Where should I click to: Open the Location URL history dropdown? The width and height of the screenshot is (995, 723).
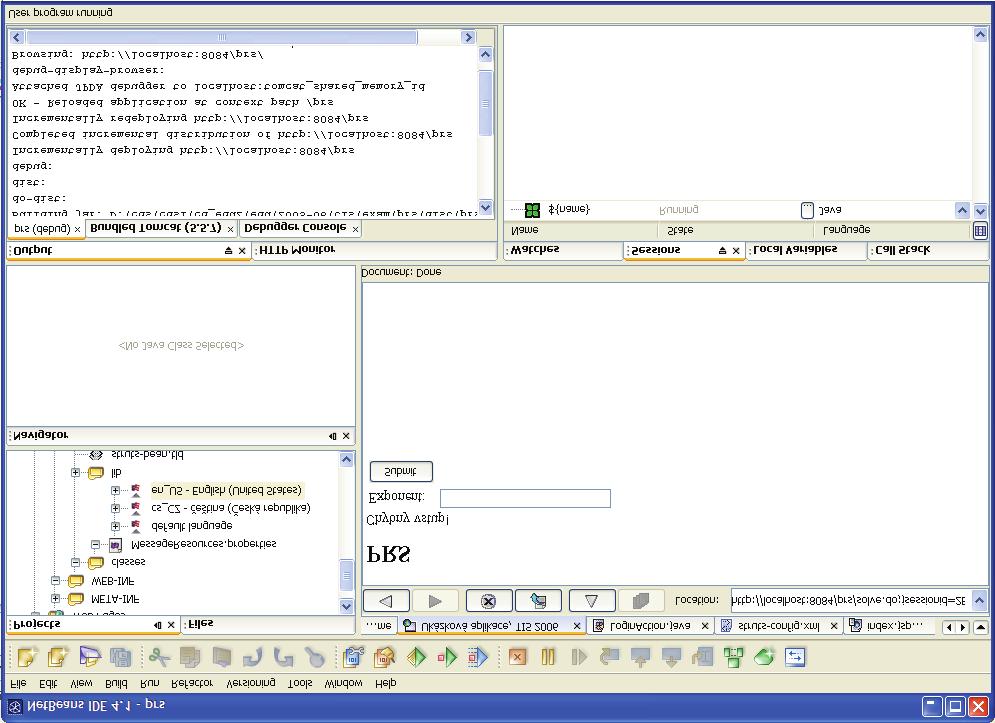979,600
